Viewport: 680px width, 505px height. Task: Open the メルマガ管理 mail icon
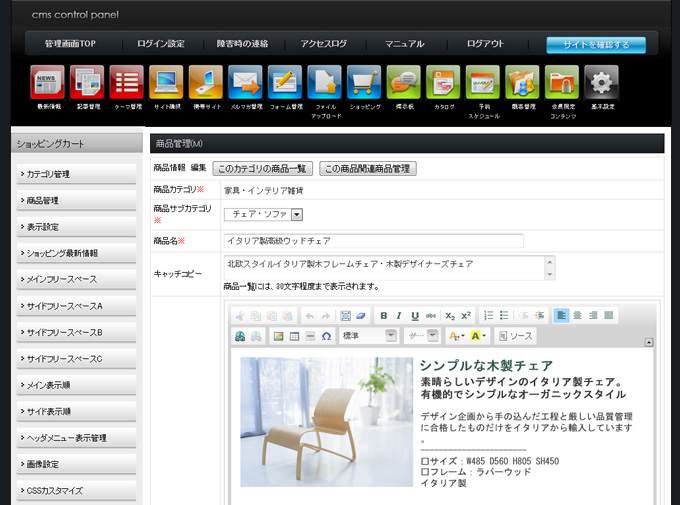(x=245, y=83)
